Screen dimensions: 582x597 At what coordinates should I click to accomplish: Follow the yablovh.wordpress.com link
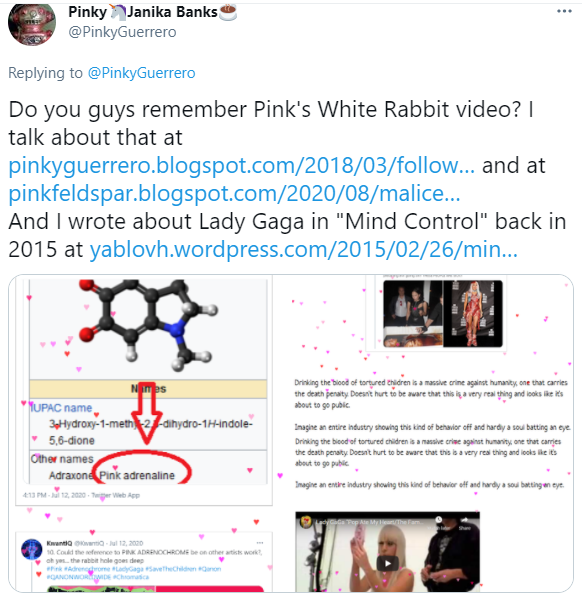(303, 249)
